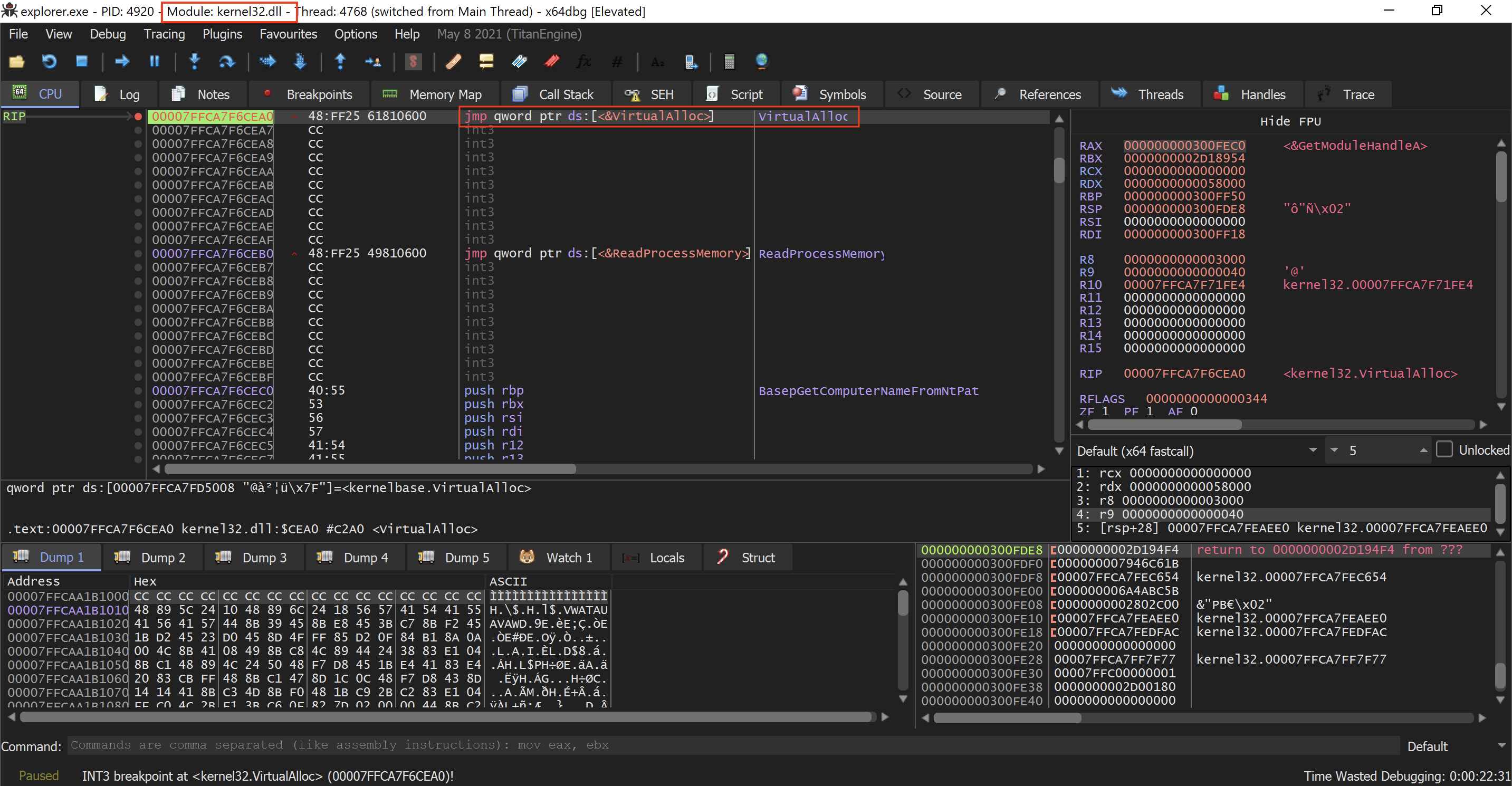Image resolution: width=1512 pixels, height=786 pixels.
Task: Select the Dump 2 tab
Action: point(152,557)
